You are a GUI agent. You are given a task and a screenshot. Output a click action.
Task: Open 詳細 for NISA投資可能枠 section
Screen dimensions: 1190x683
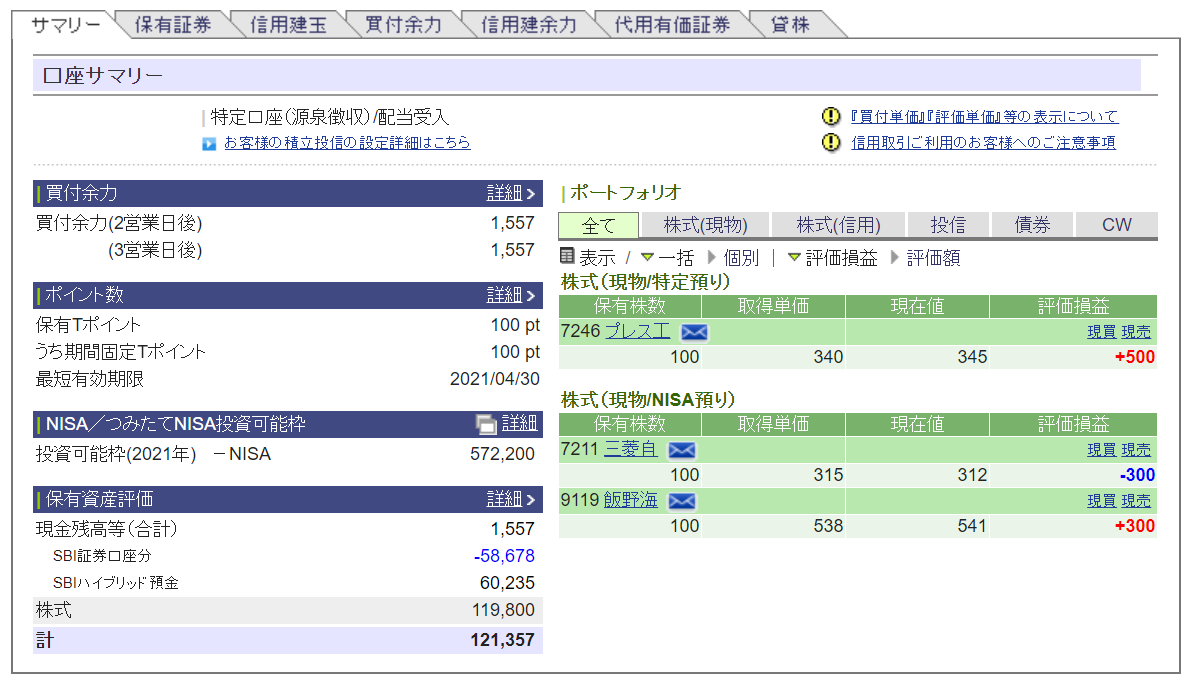(x=519, y=423)
